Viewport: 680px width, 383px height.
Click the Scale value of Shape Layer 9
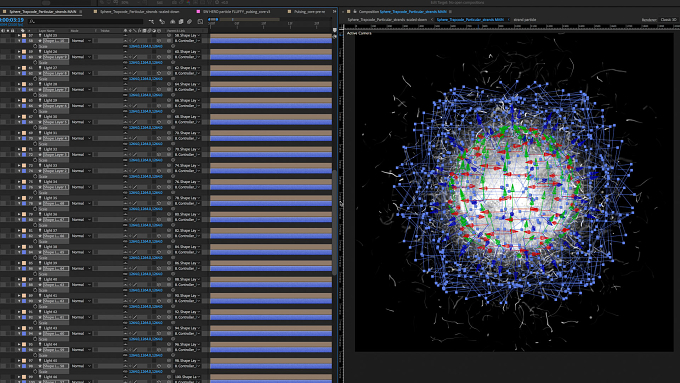coord(146,62)
